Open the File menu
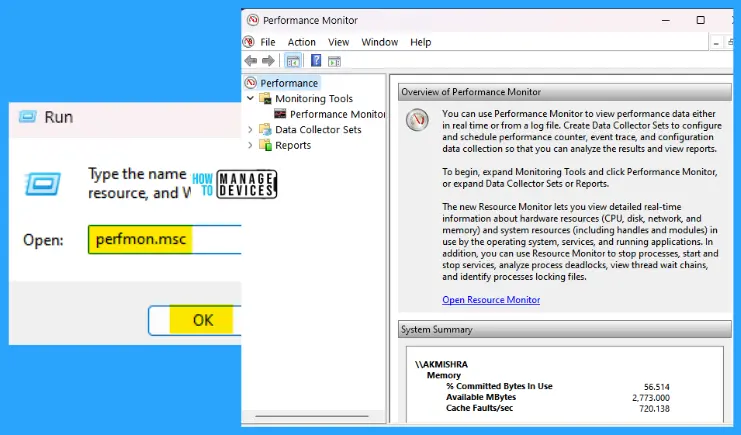Screen dimensions: 741x435 click(267, 42)
